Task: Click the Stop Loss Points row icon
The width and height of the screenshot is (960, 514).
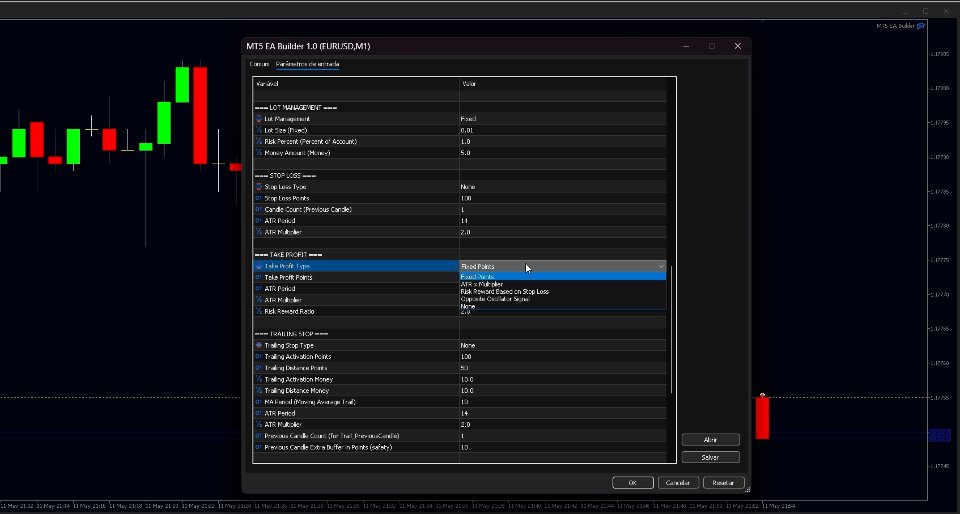Action: pyautogui.click(x=258, y=198)
